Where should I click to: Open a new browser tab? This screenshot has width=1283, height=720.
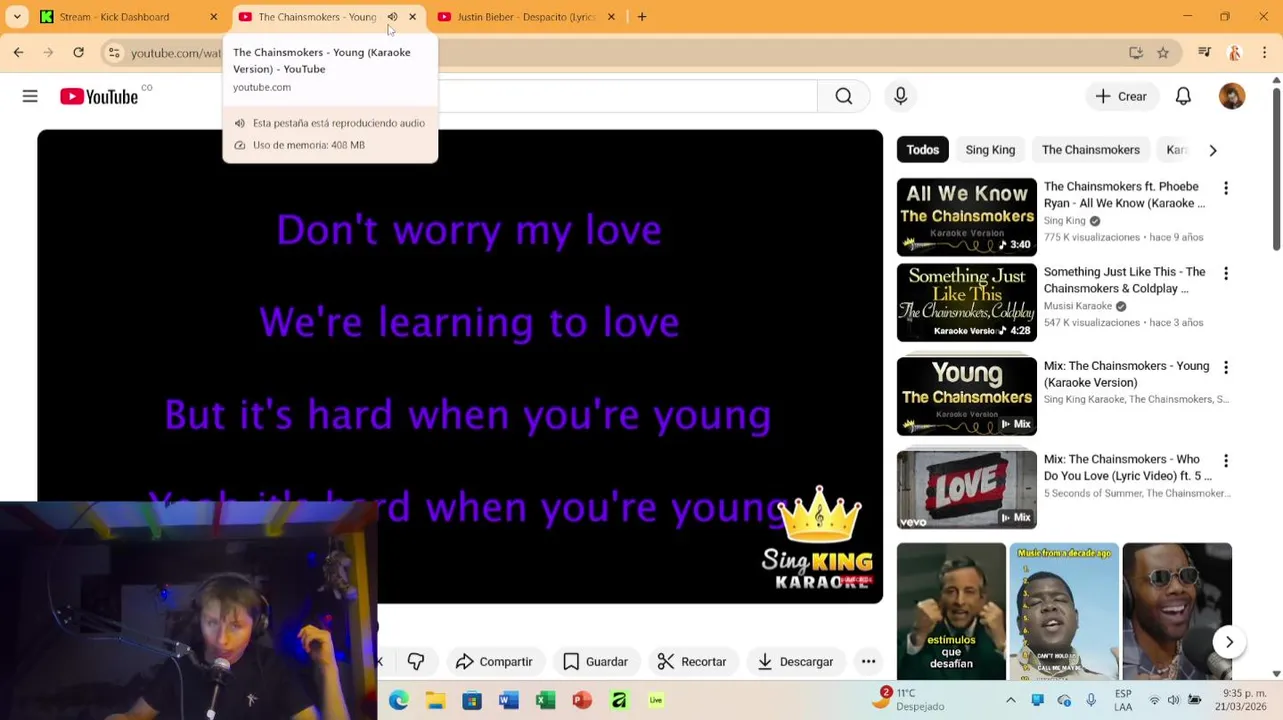point(642,17)
